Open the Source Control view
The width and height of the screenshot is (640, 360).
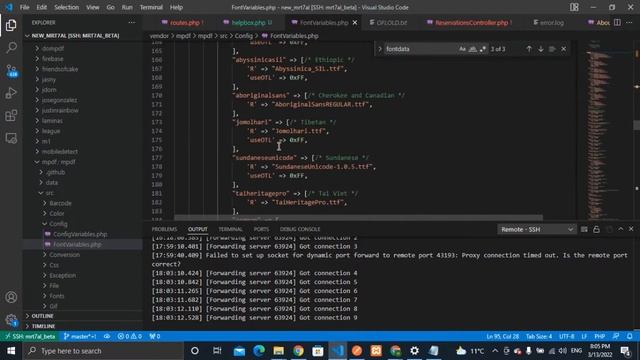tap(11, 71)
